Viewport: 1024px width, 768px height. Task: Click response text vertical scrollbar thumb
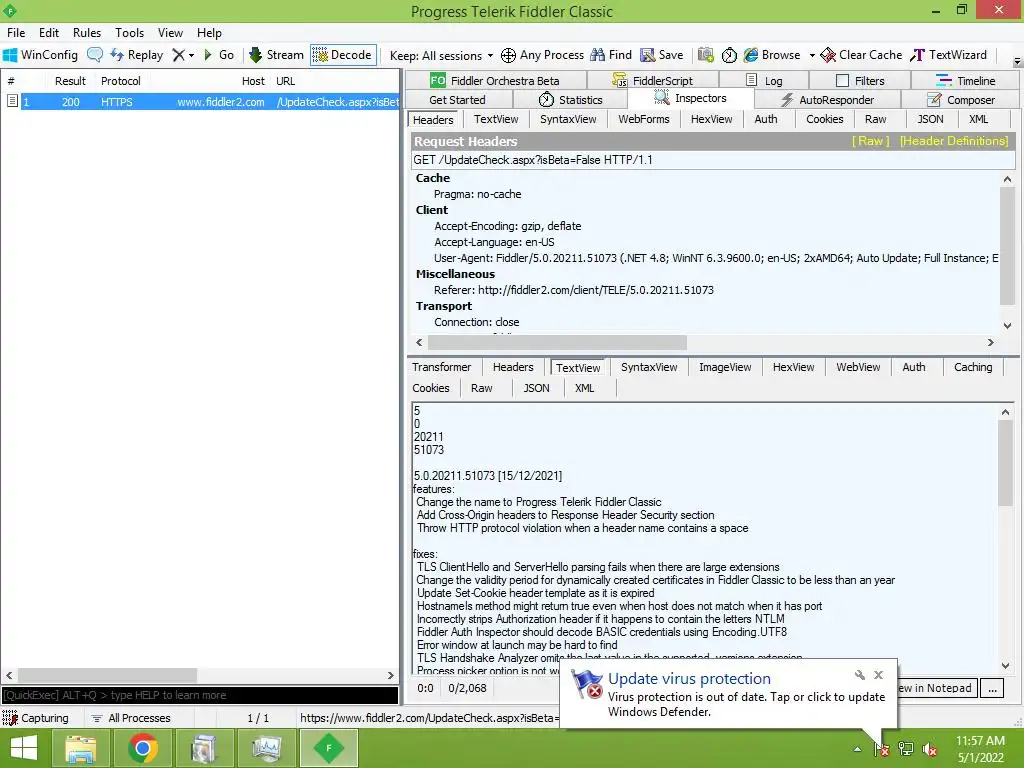coord(1005,463)
